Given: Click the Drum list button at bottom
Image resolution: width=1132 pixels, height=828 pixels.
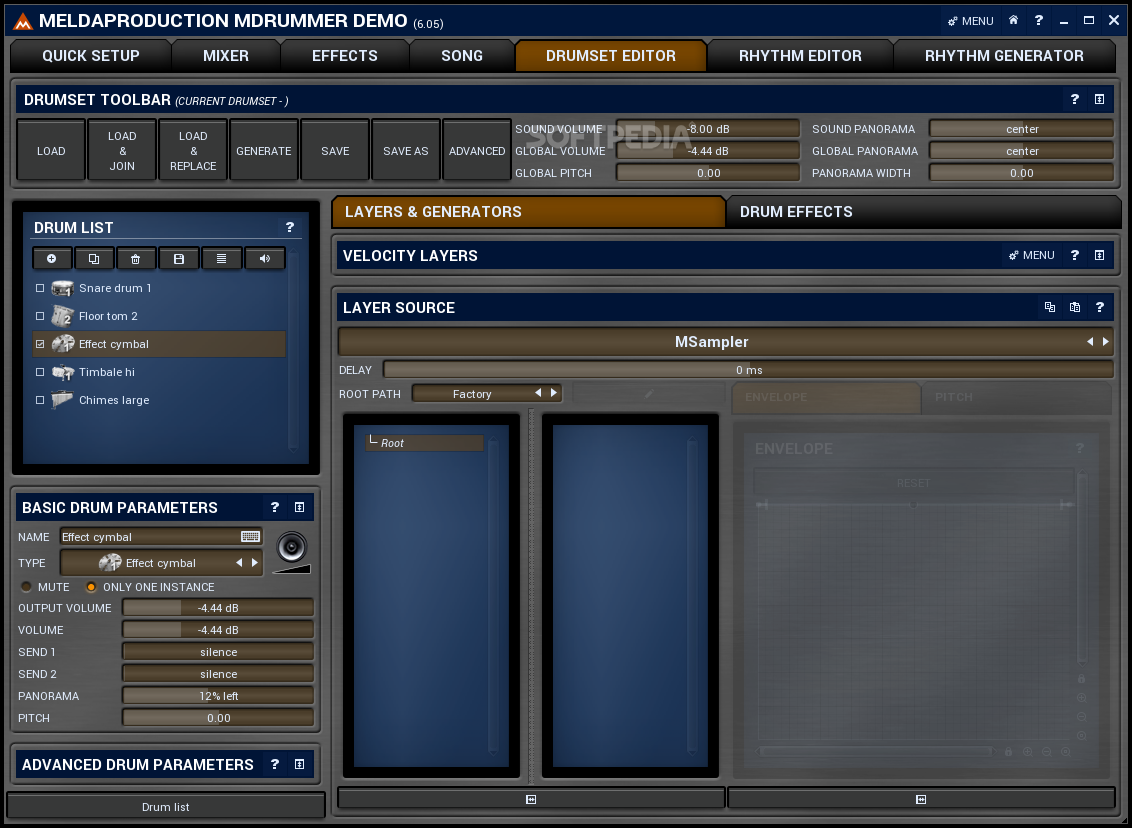Looking at the screenshot, I should pos(165,806).
